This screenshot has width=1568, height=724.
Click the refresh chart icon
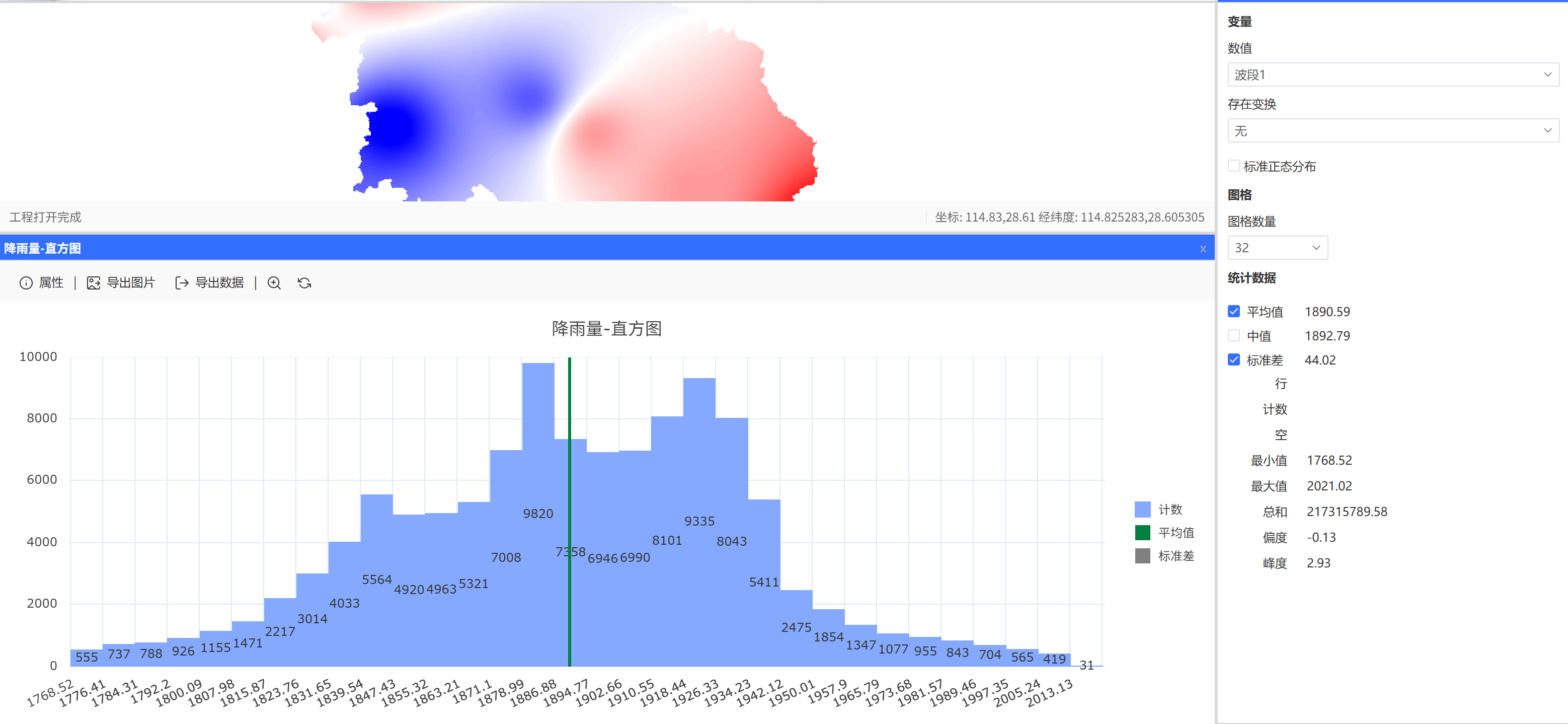[304, 282]
